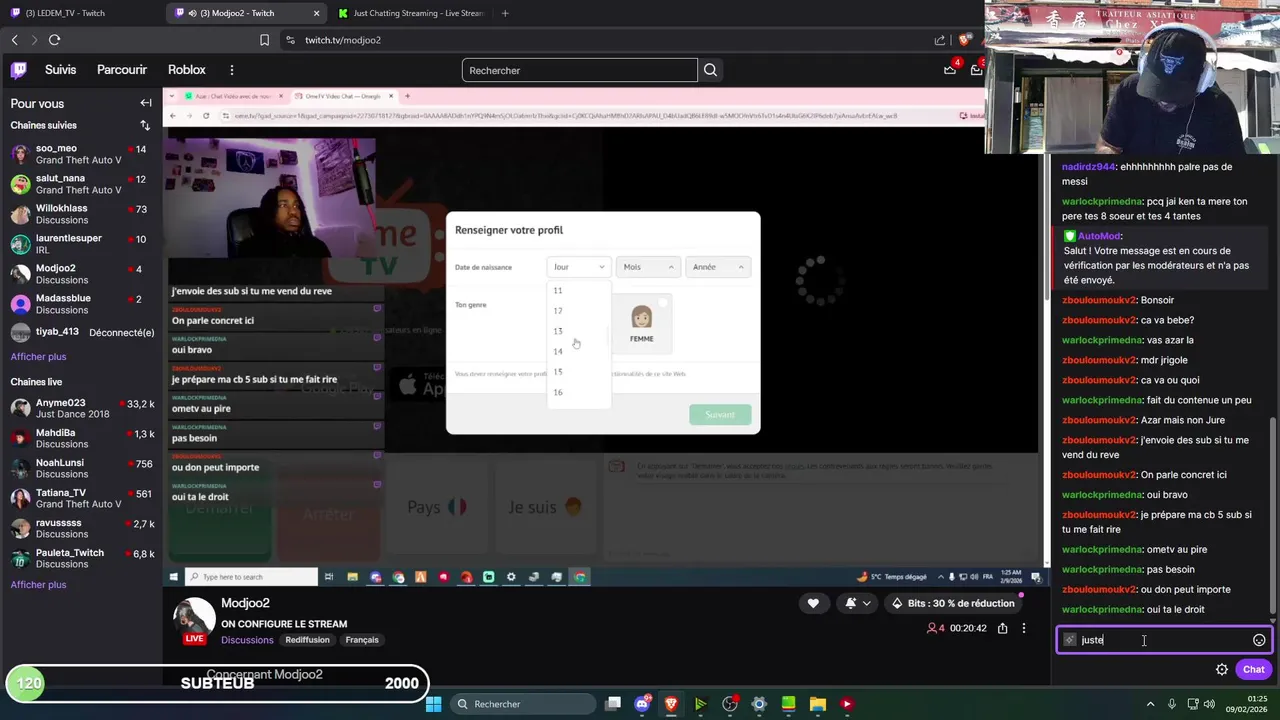Open the Brave browser taskbar icon
Viewport: 1280px width, 720px height.
[x=671, y=704]
